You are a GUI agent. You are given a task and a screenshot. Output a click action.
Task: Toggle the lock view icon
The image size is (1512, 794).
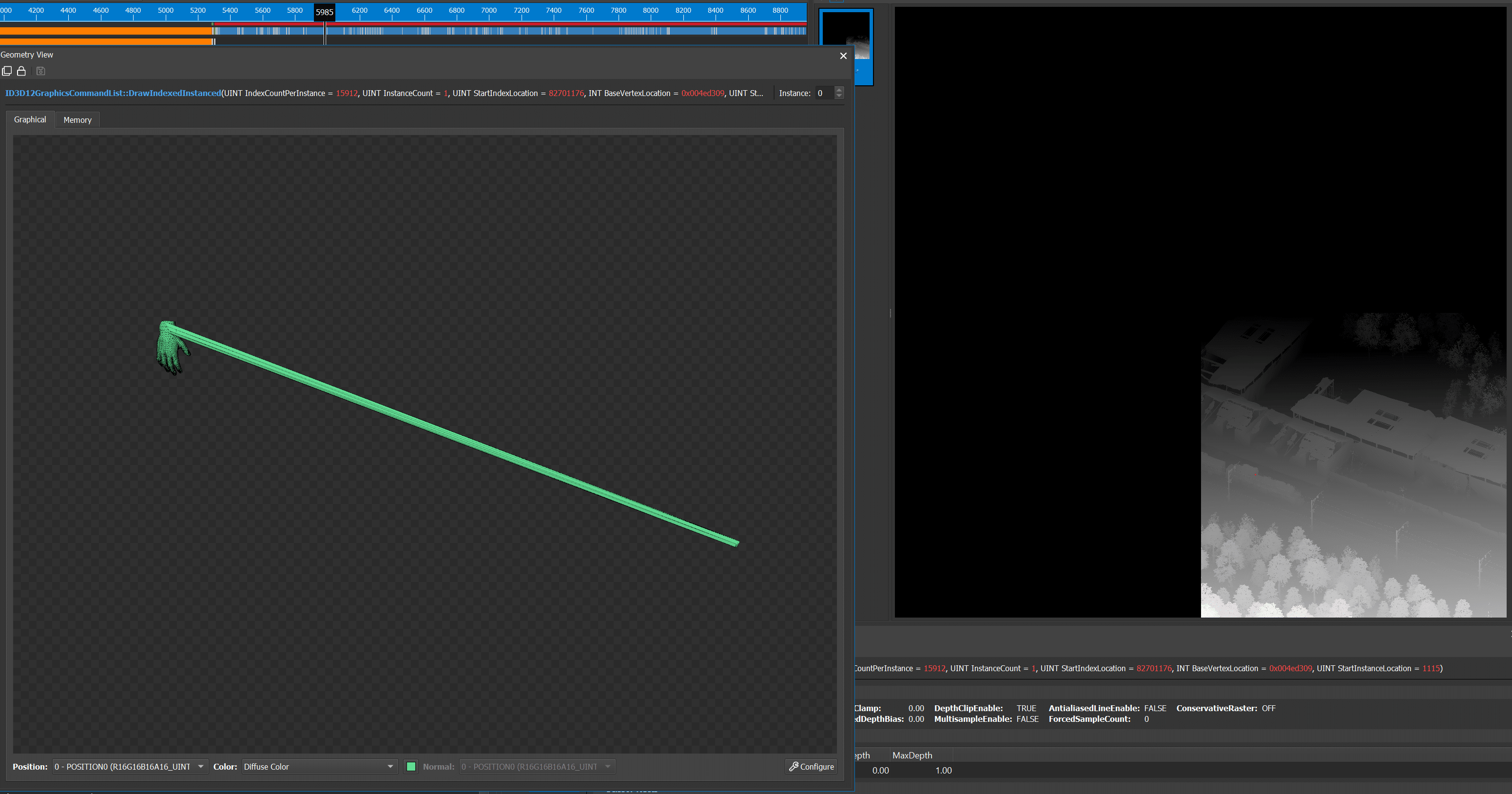pyautogui.click(x=22, y=71)
